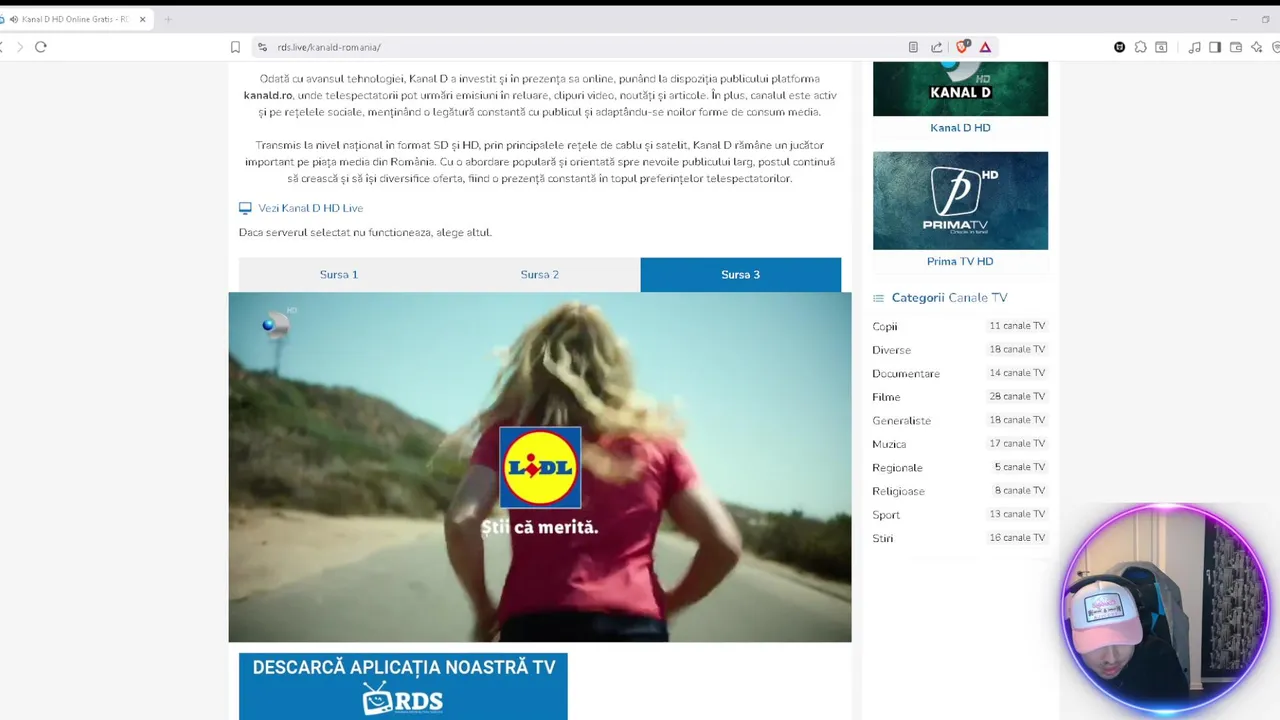Open the Copii category
The width and height of the screenshot is (1280, 720).
[x=885, y=327]
